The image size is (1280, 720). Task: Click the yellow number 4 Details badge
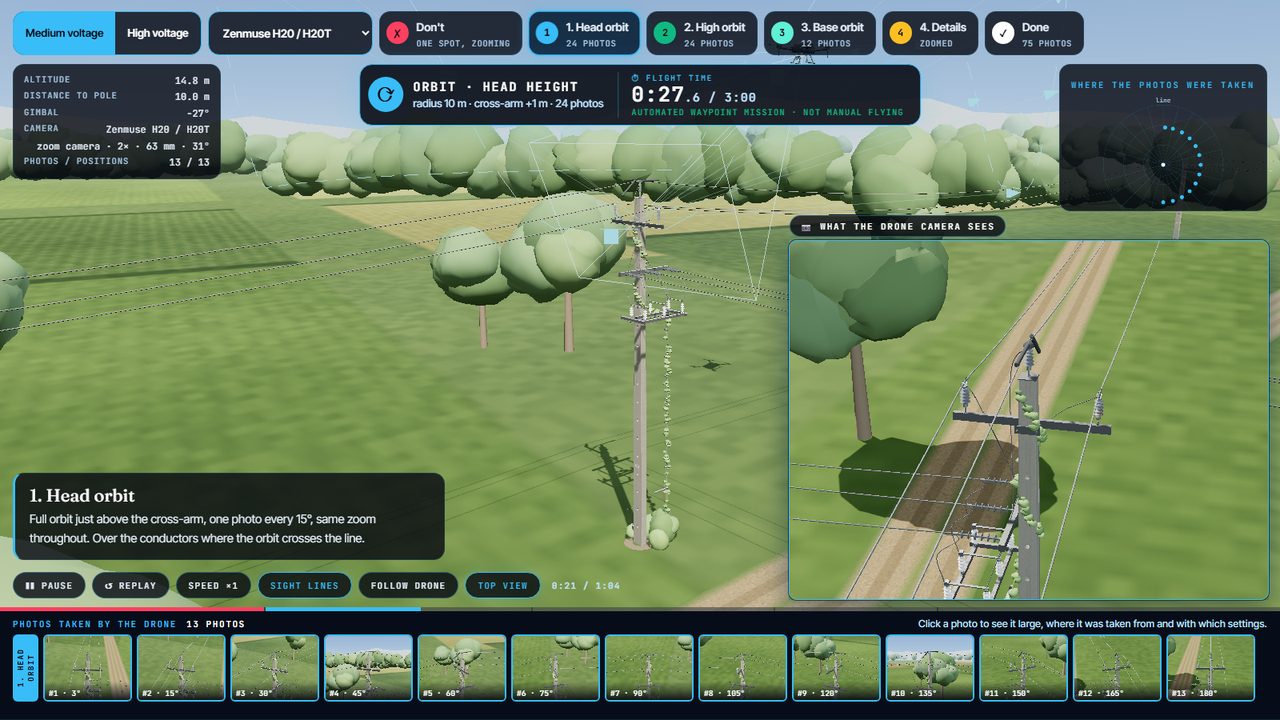[900, 33]
